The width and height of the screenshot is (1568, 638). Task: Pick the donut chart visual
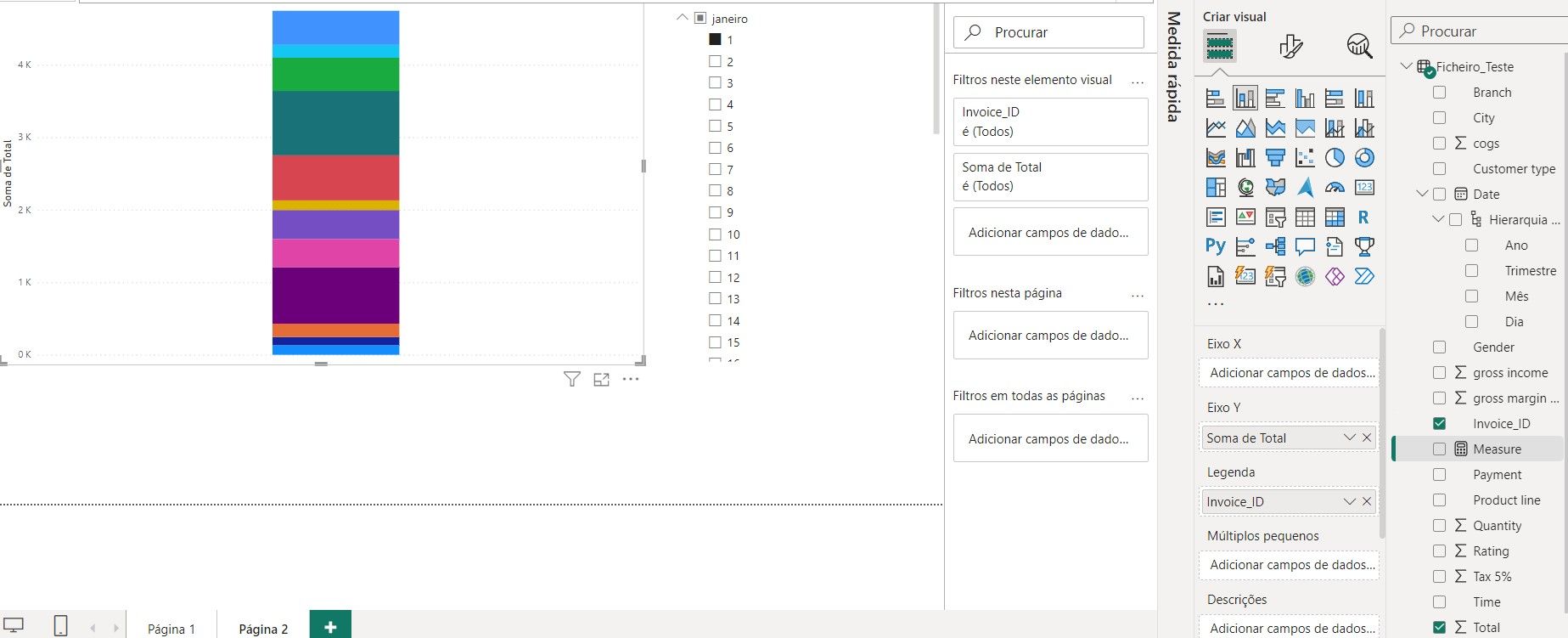point(1364,158)
